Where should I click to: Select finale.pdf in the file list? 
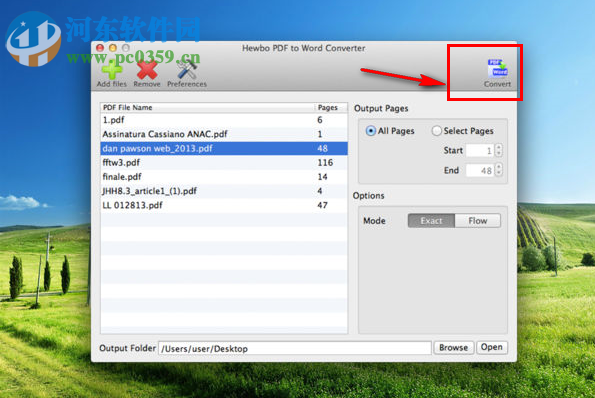[224, 177]
